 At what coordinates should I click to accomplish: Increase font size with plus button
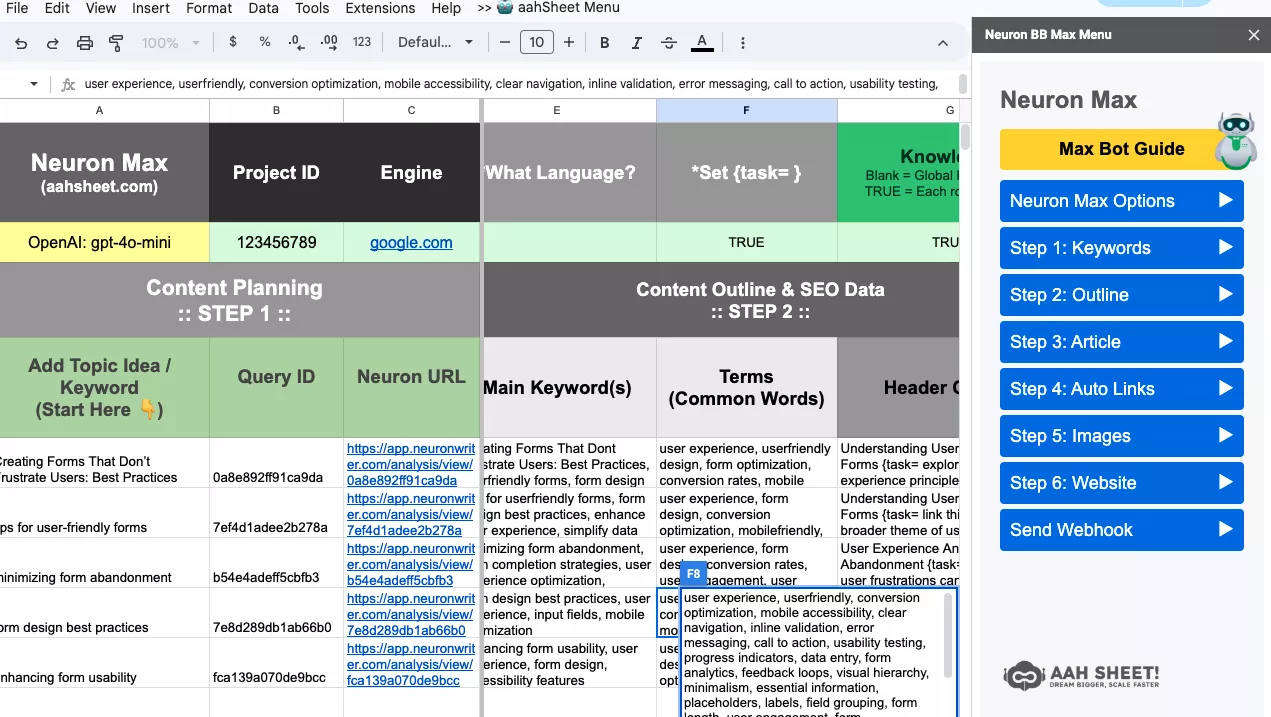[569, 42]
